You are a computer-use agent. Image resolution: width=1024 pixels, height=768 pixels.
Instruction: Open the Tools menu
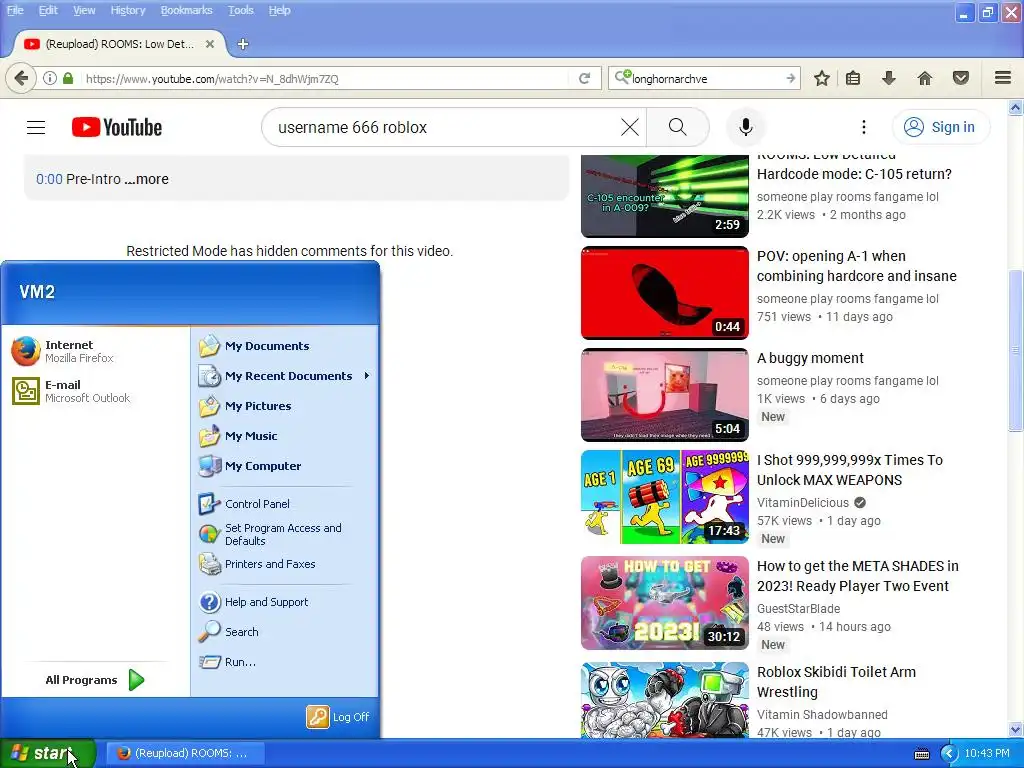pyautogui.click(x=240, y=10)
